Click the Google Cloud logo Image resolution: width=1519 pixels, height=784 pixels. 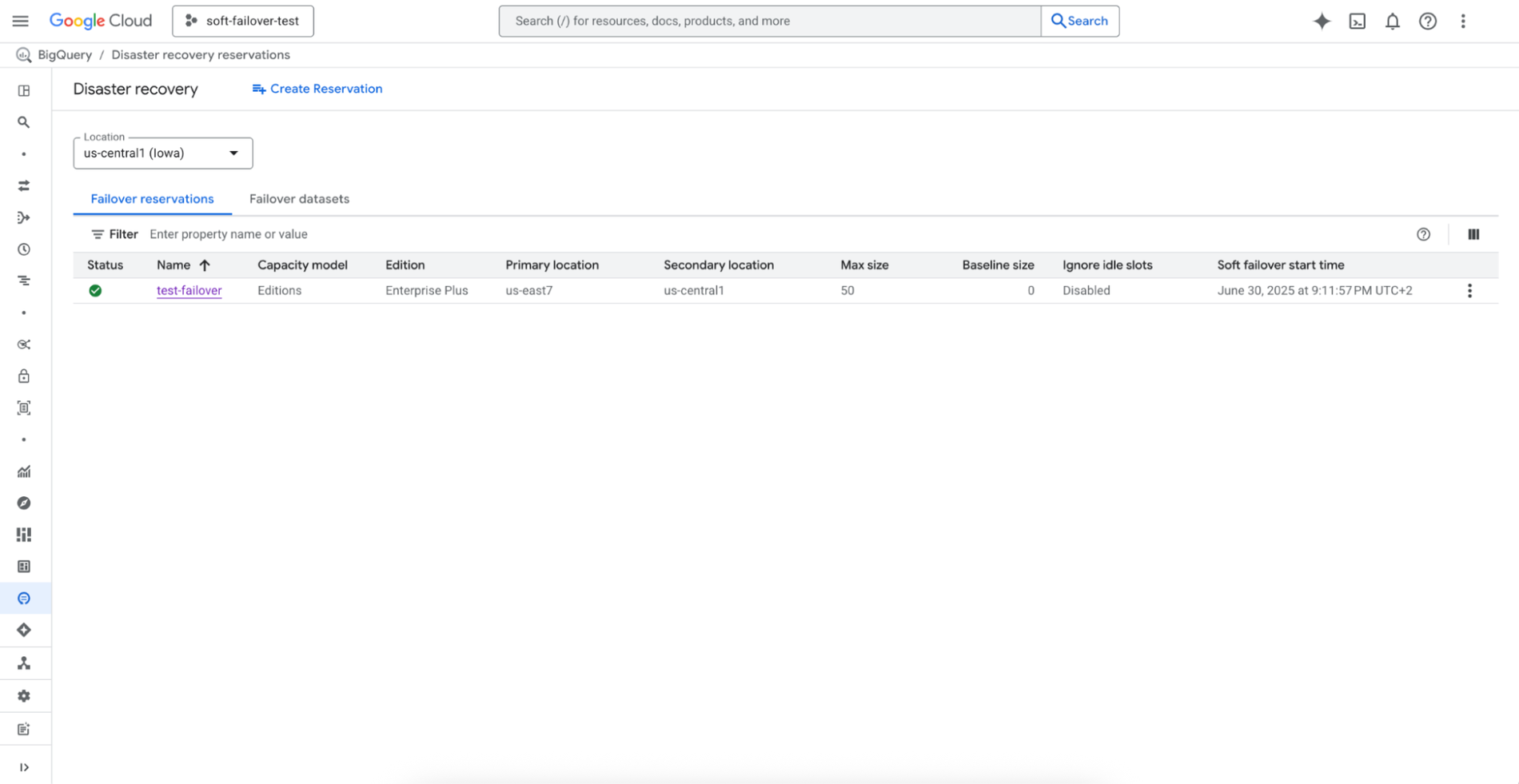(x=101, y=21)
